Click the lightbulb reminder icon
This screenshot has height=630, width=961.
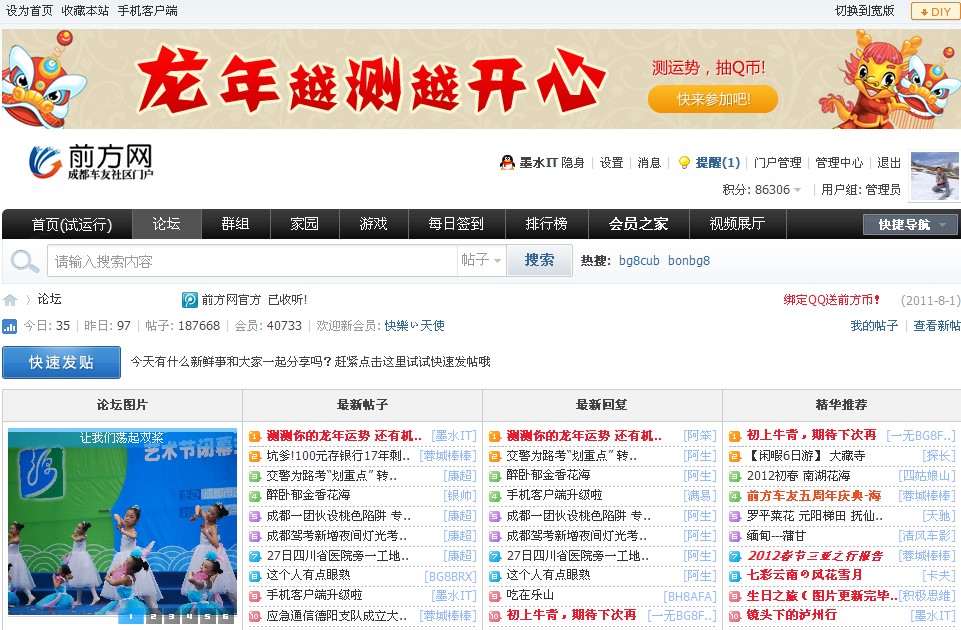pos(684,162)
